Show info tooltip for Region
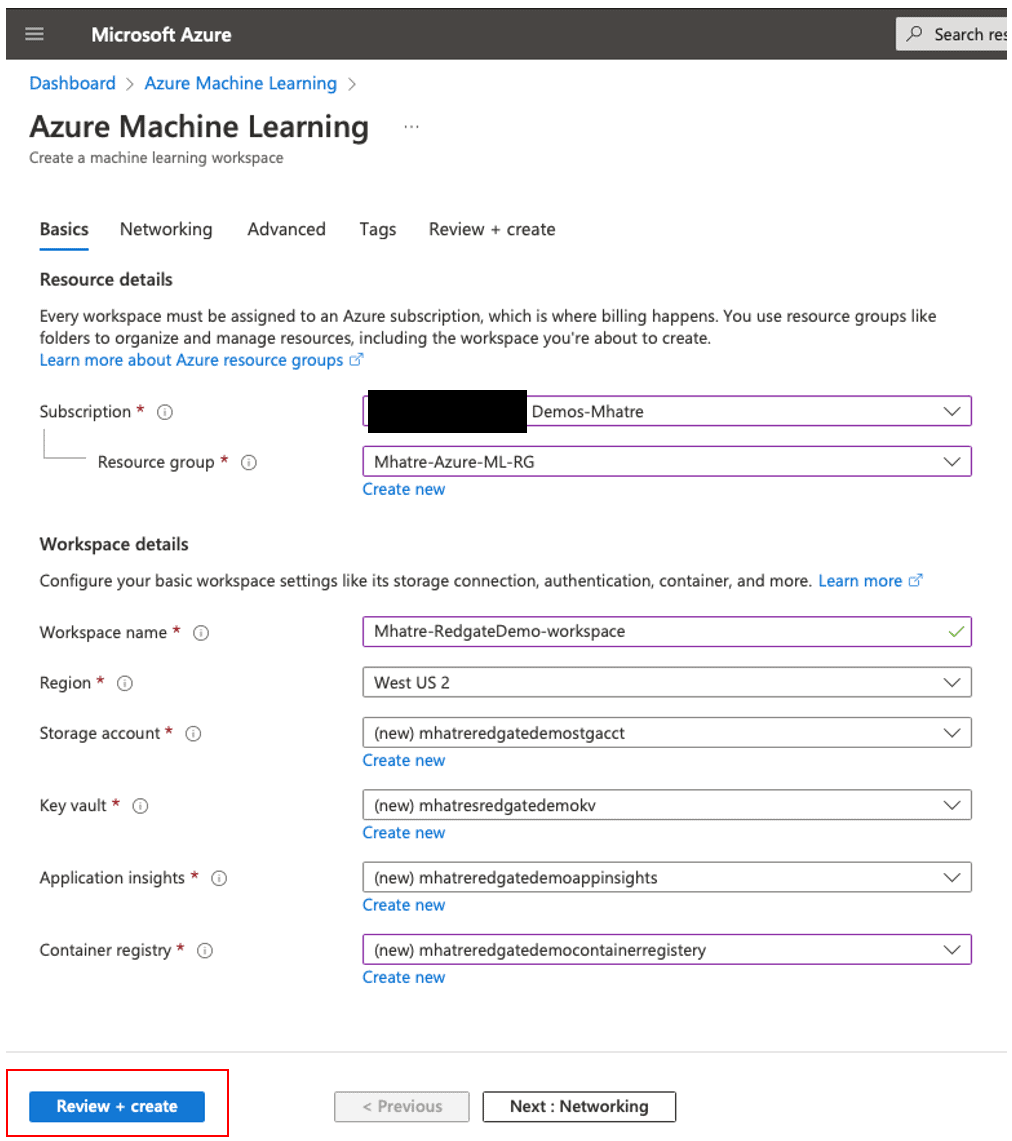1012x1141 pixels. (x=125, y=683)
